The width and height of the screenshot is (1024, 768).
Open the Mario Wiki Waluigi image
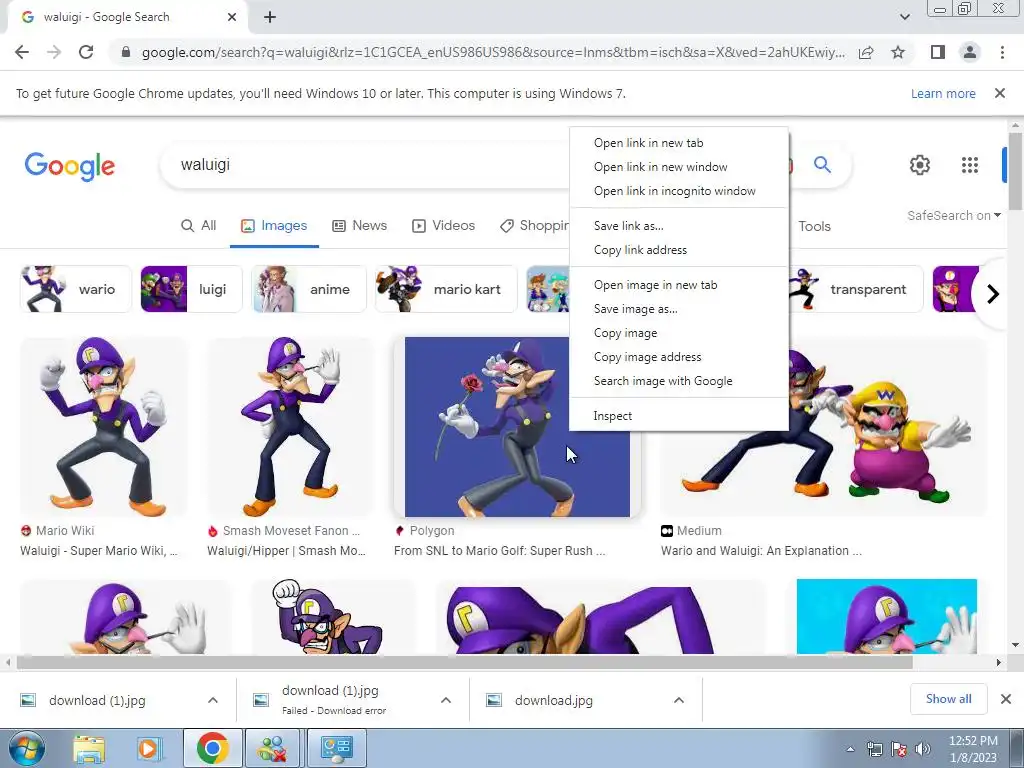click(x=103, y=426)
